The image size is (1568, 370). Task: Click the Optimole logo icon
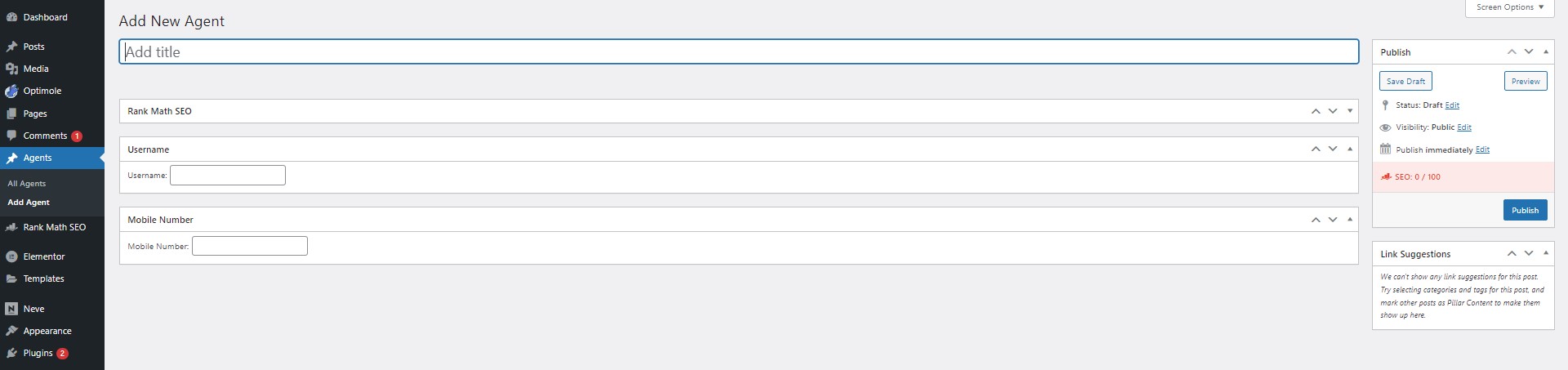point(11,91)
